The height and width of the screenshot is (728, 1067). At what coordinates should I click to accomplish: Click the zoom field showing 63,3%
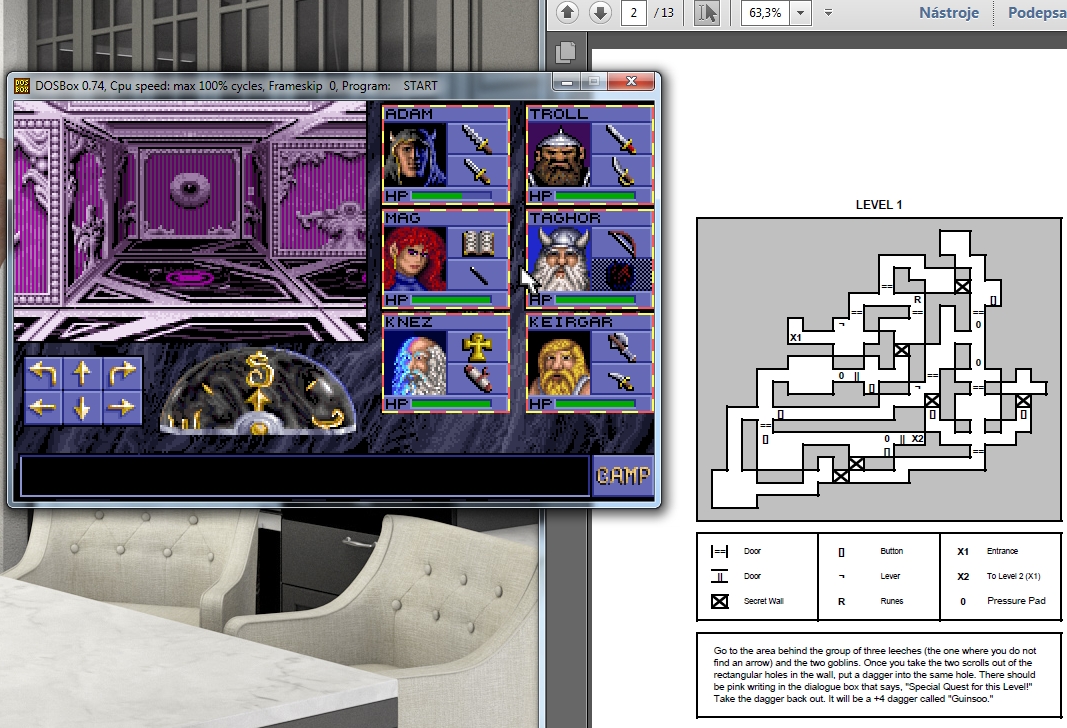click(x=766, y=12)
